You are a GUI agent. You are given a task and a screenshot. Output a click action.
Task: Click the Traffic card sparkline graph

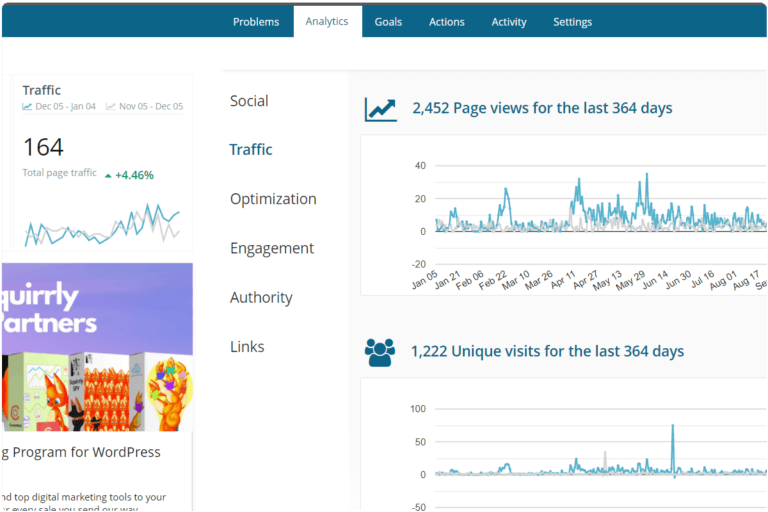click(x=102, y=224)
